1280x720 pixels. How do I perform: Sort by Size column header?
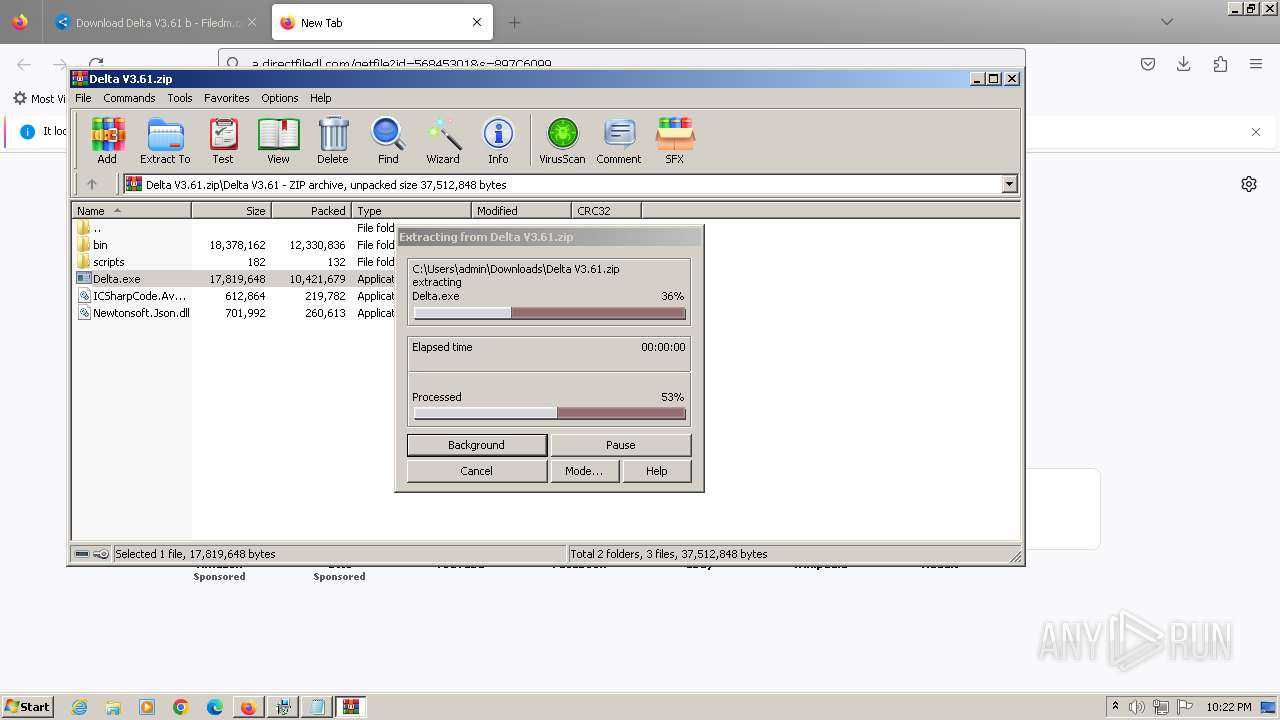point(231,210)
